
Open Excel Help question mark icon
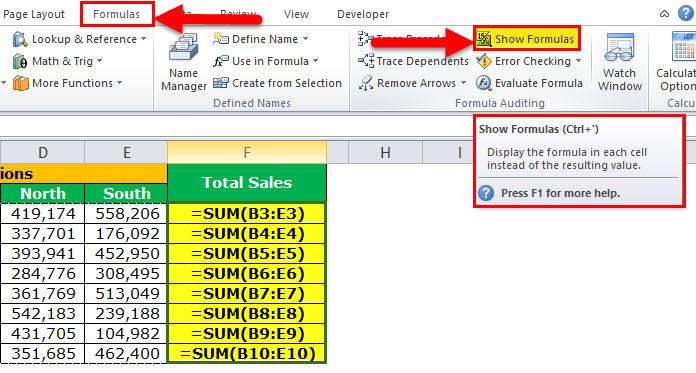(x=686, y=13)
